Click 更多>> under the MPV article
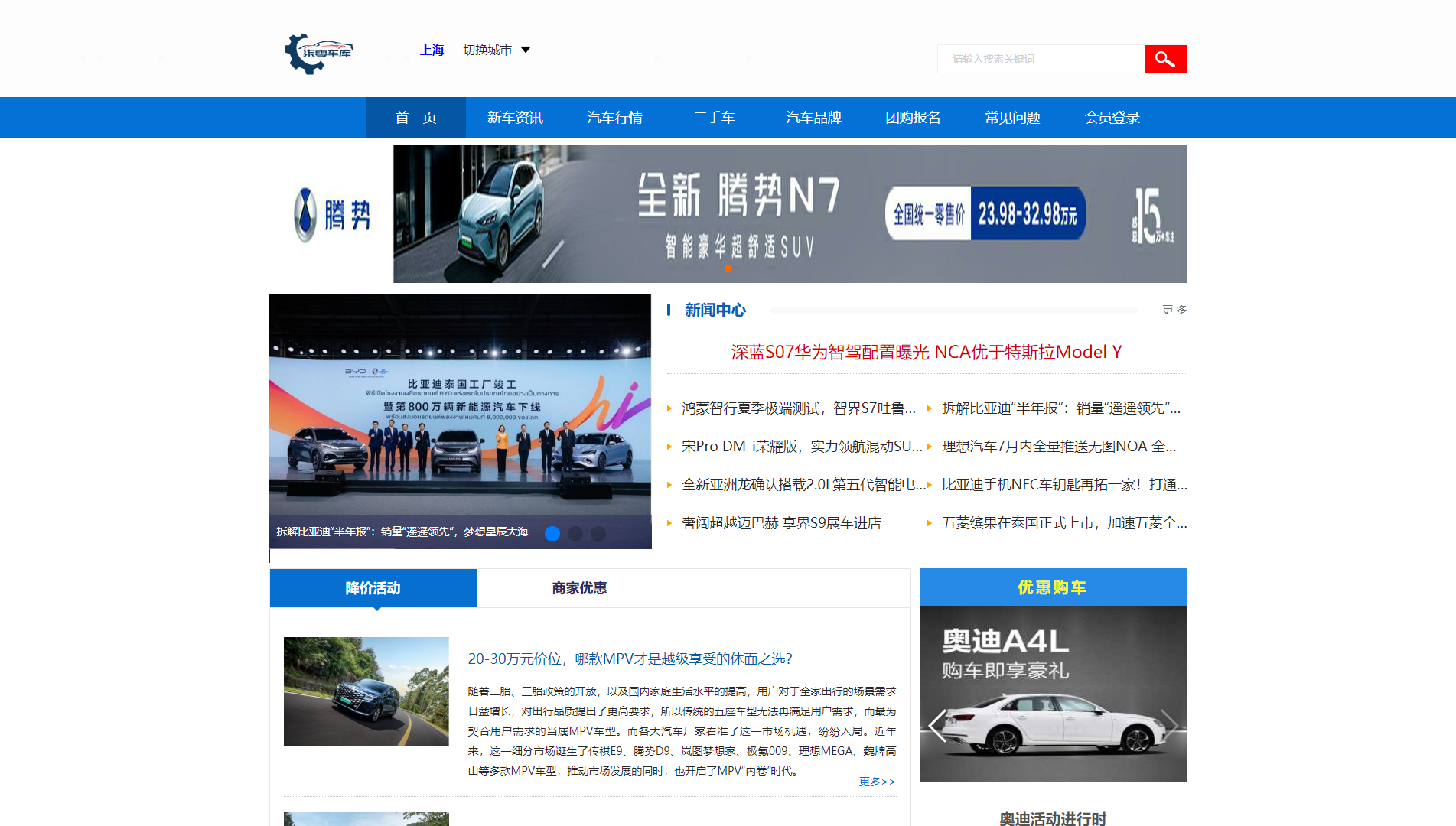Viewport: 1456px width, 826px height. tap(877, 782)
